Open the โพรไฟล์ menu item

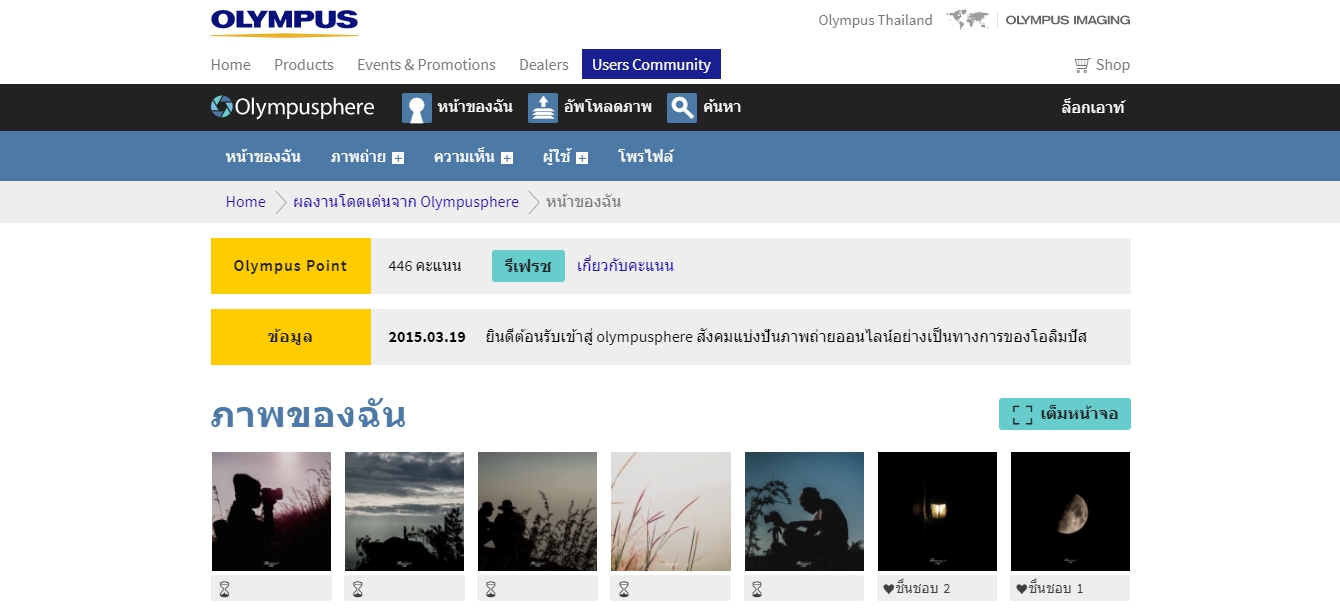pos(646,157)
